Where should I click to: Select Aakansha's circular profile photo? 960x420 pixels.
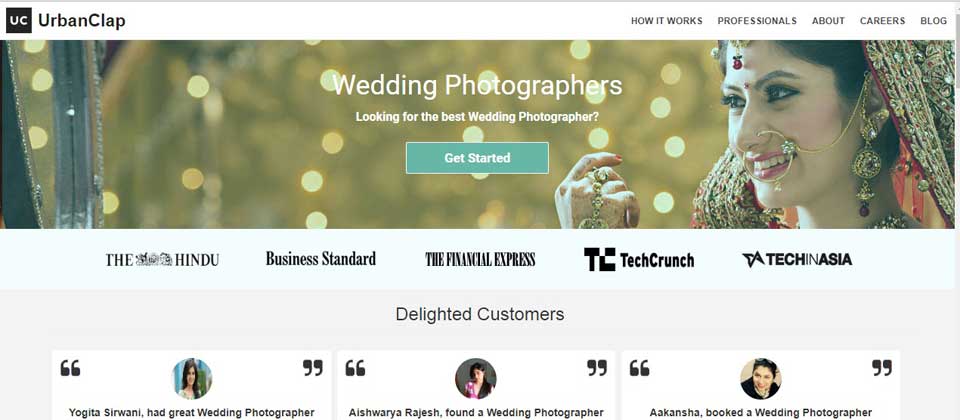coord(760,379)
